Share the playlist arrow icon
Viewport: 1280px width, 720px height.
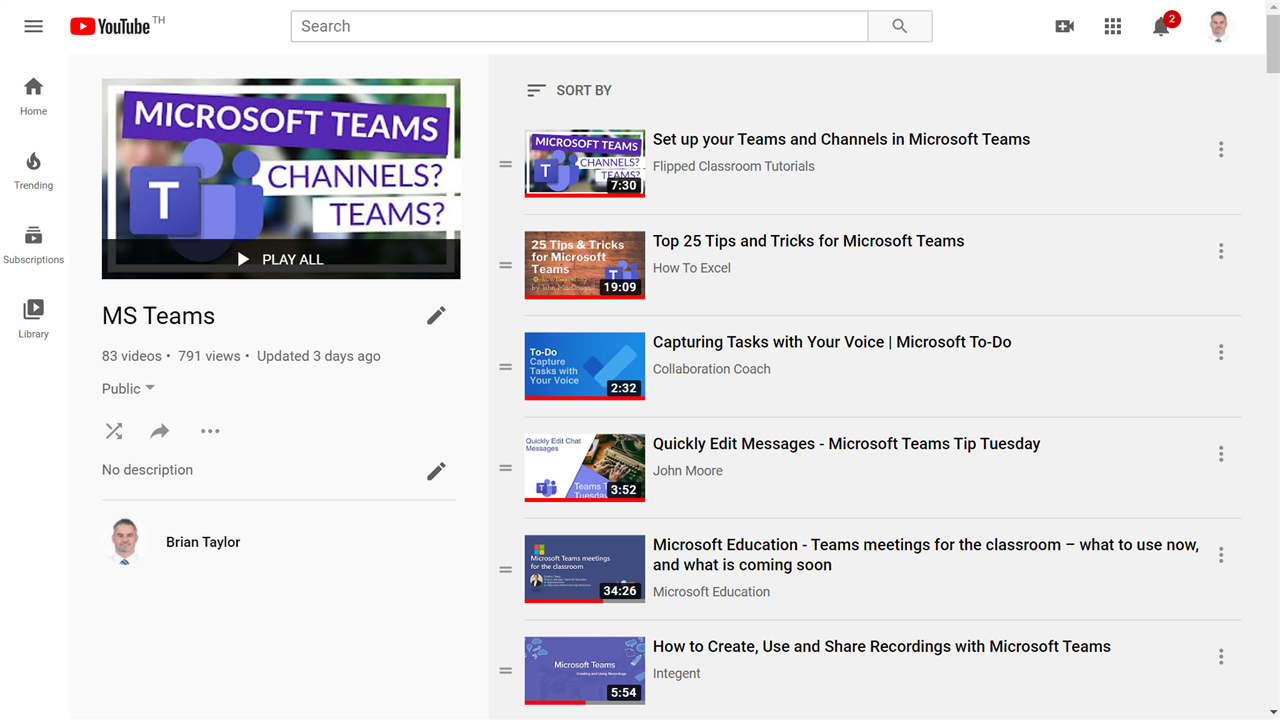coord(160,431)
